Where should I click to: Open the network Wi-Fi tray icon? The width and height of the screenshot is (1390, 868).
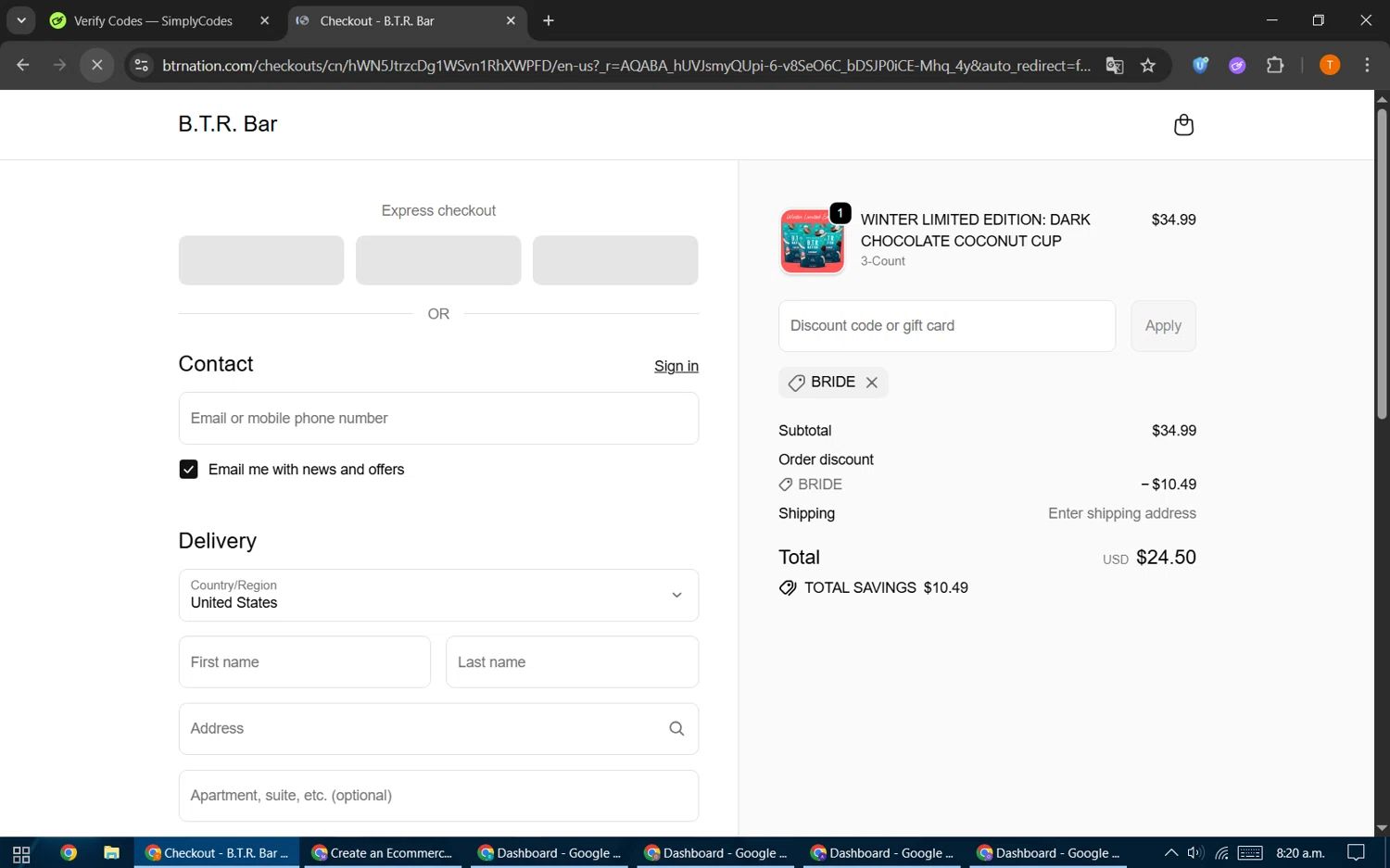click(x=1221, y=853)
